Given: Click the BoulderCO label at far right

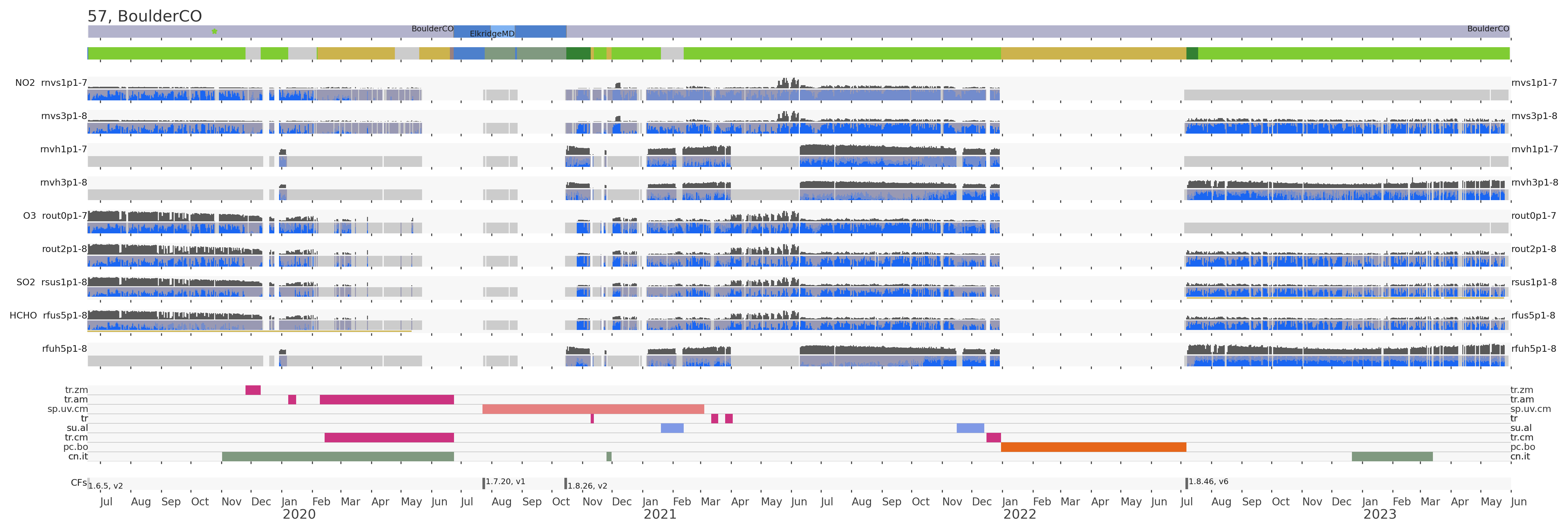Looking at the screenshot, I should [1488, 28].
